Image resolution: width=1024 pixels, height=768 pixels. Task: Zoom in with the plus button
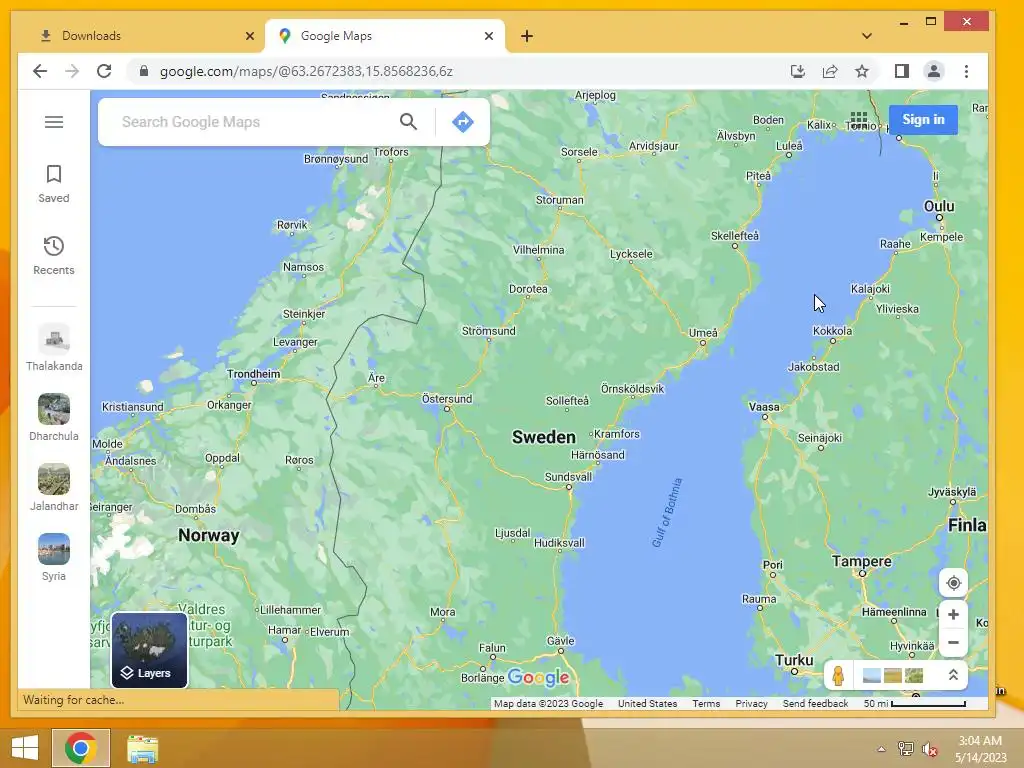tap(953, 615)
